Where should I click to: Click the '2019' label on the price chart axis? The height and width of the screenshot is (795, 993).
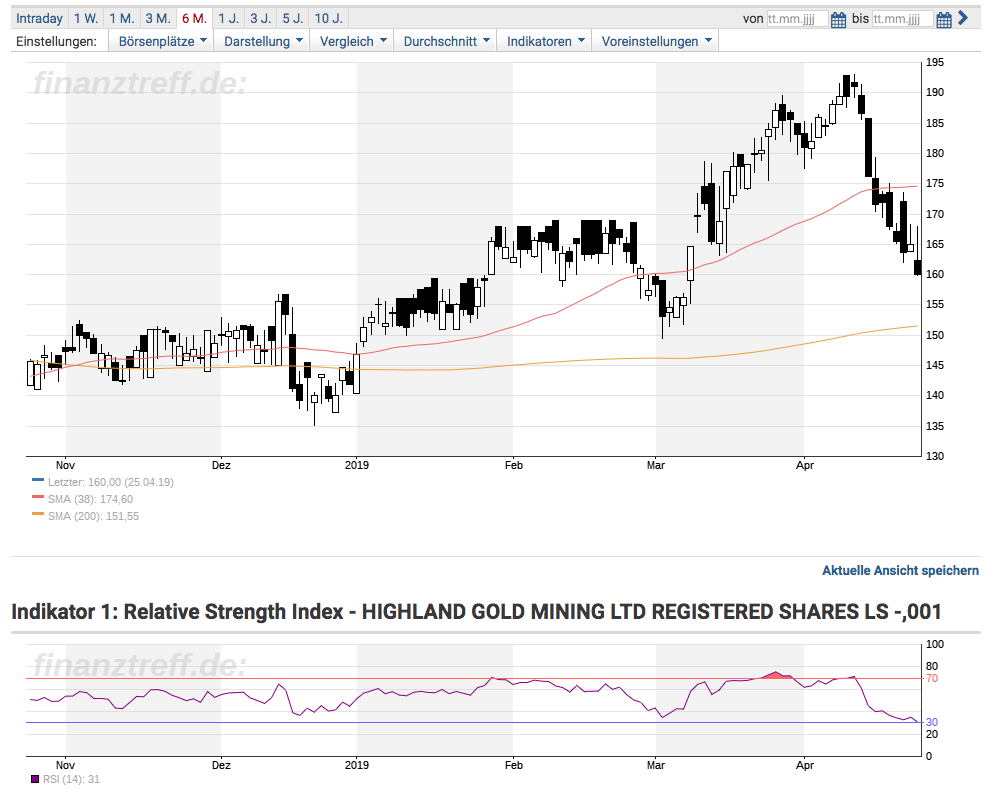pos(357,465)
